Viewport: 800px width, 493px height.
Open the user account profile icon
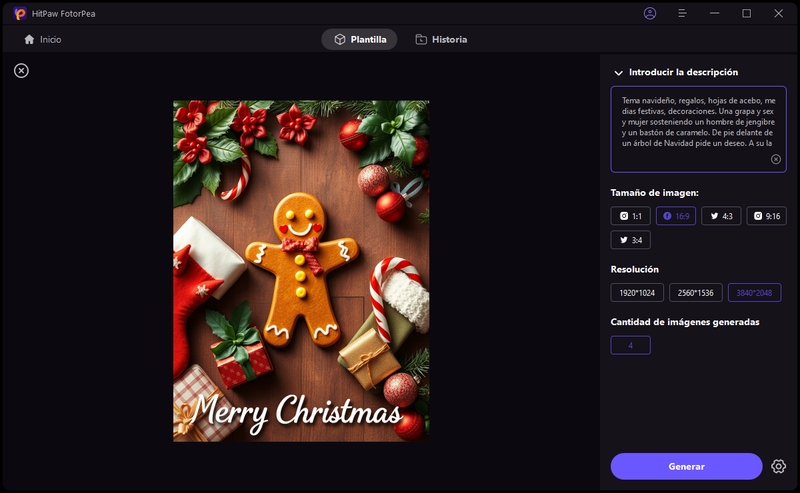(x=651, y=13)
